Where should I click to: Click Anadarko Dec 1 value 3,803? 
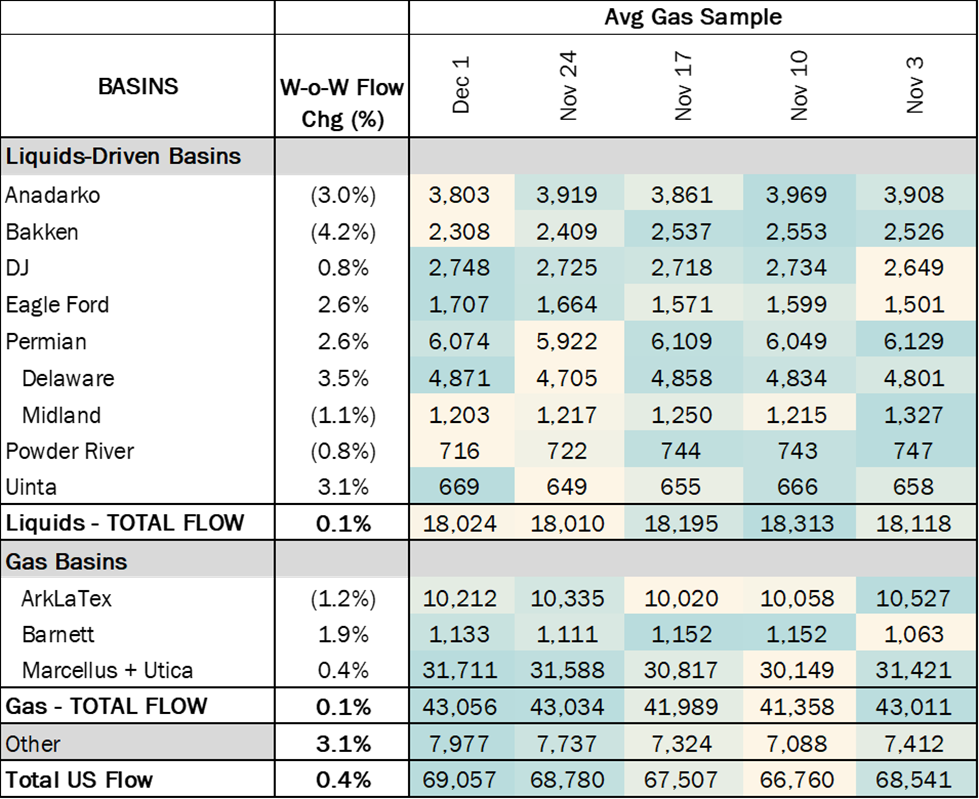460,195
